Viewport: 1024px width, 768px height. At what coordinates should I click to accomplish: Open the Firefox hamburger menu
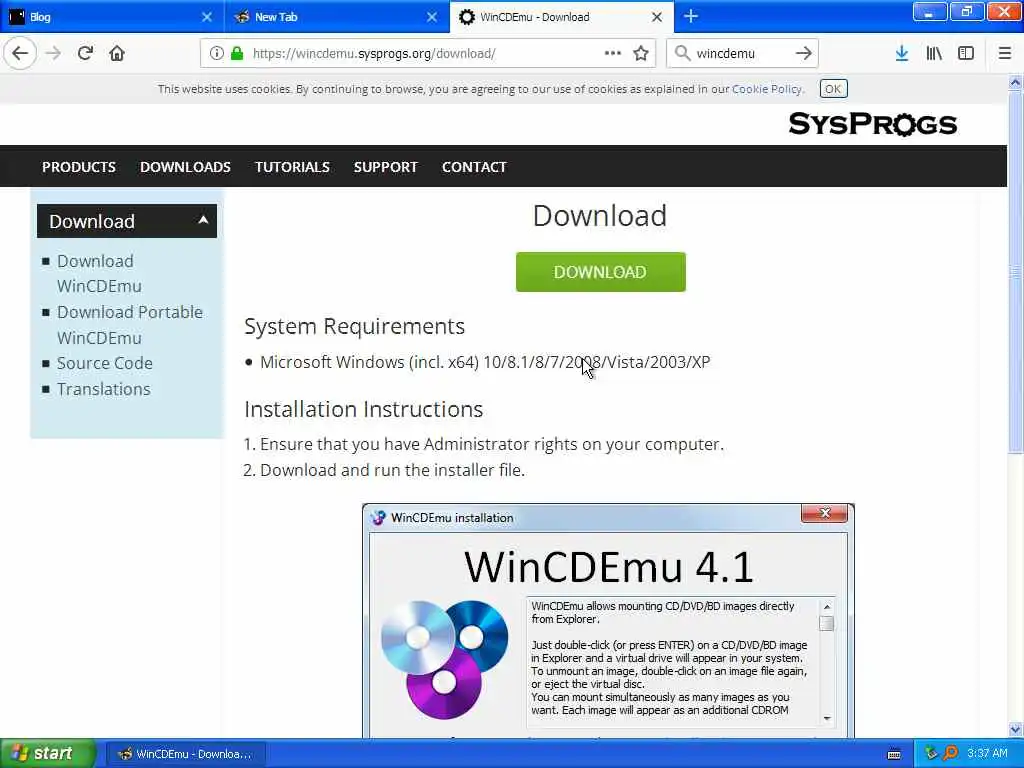[x=1004, y=53]
